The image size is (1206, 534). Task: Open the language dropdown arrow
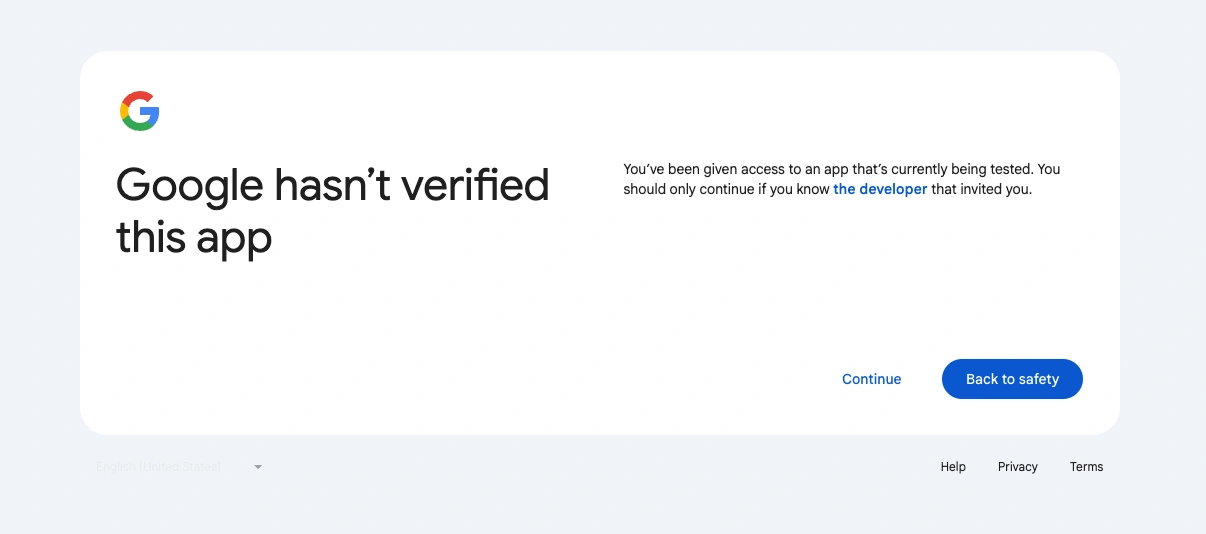258,467
